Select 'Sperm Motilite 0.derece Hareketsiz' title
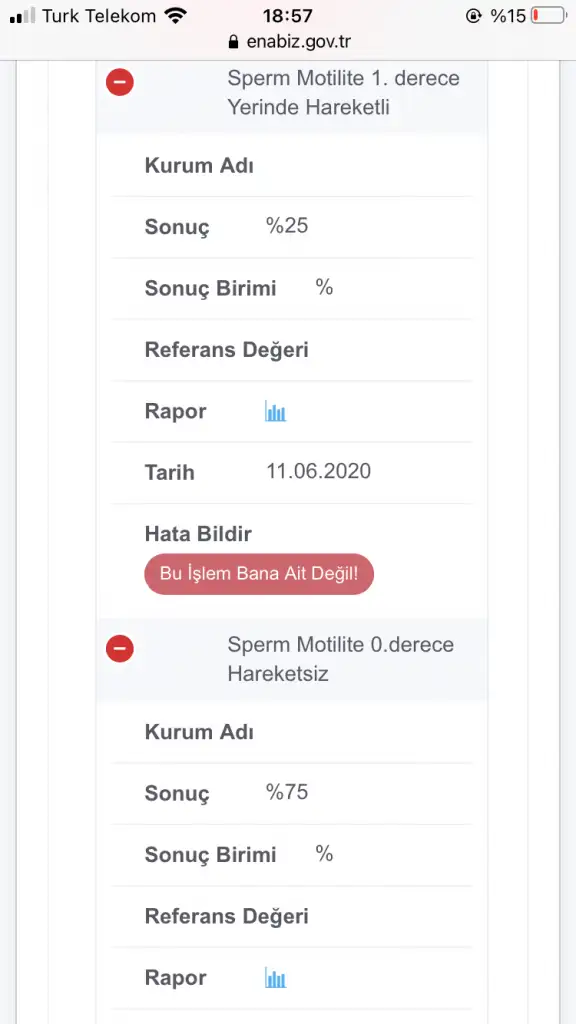This screenshot has height=1024, width=576. click(x=340, y=659)
